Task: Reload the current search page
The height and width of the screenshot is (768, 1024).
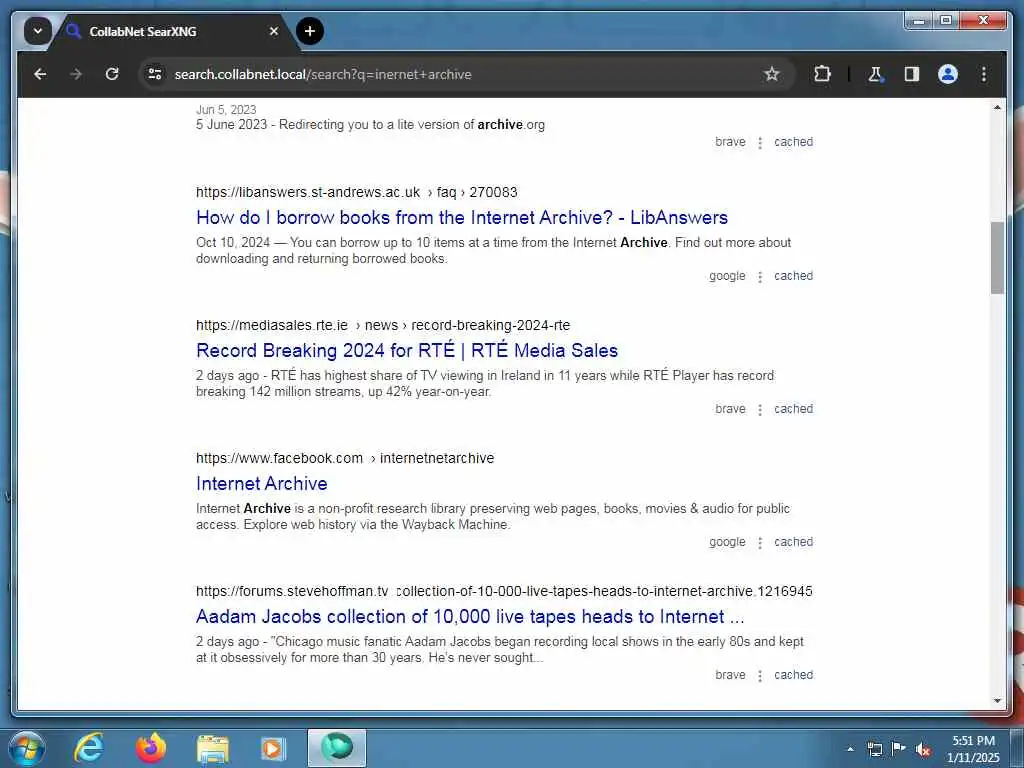Action: (112, 74)
